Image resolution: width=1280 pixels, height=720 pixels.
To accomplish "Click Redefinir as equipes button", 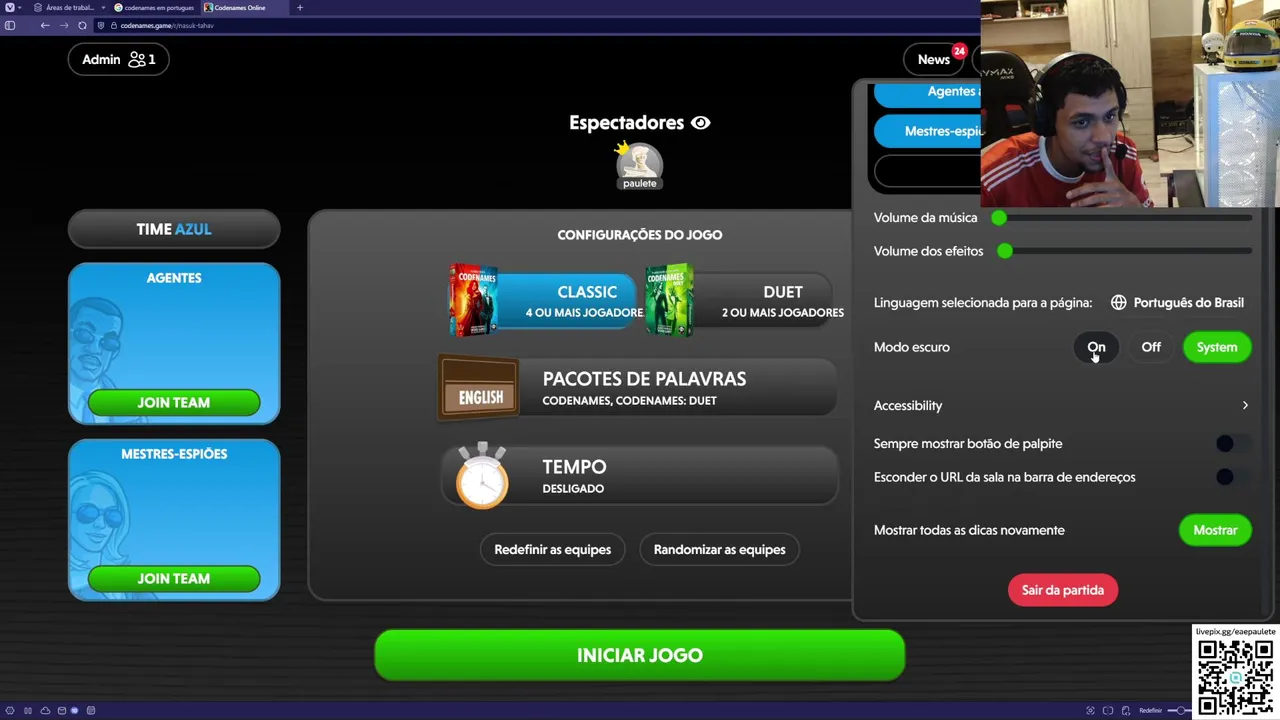I will pyautogui.click(x=552, y=549).
